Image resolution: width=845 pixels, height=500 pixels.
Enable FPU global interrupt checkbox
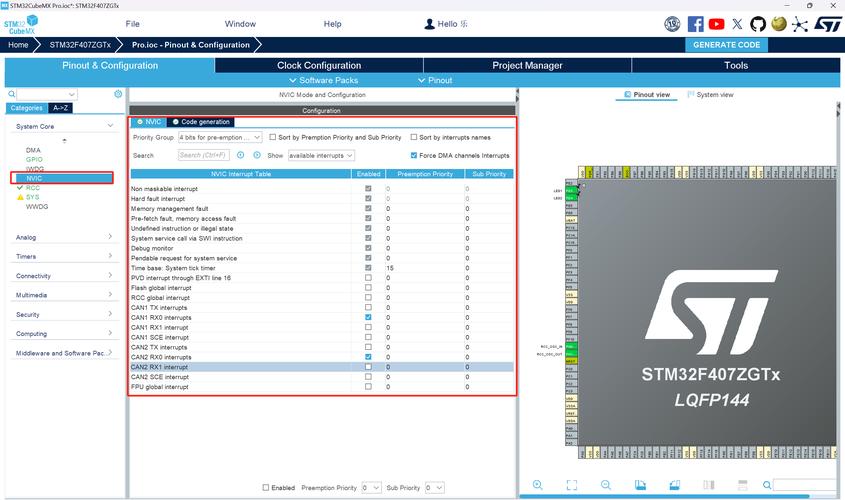point(368,386)
